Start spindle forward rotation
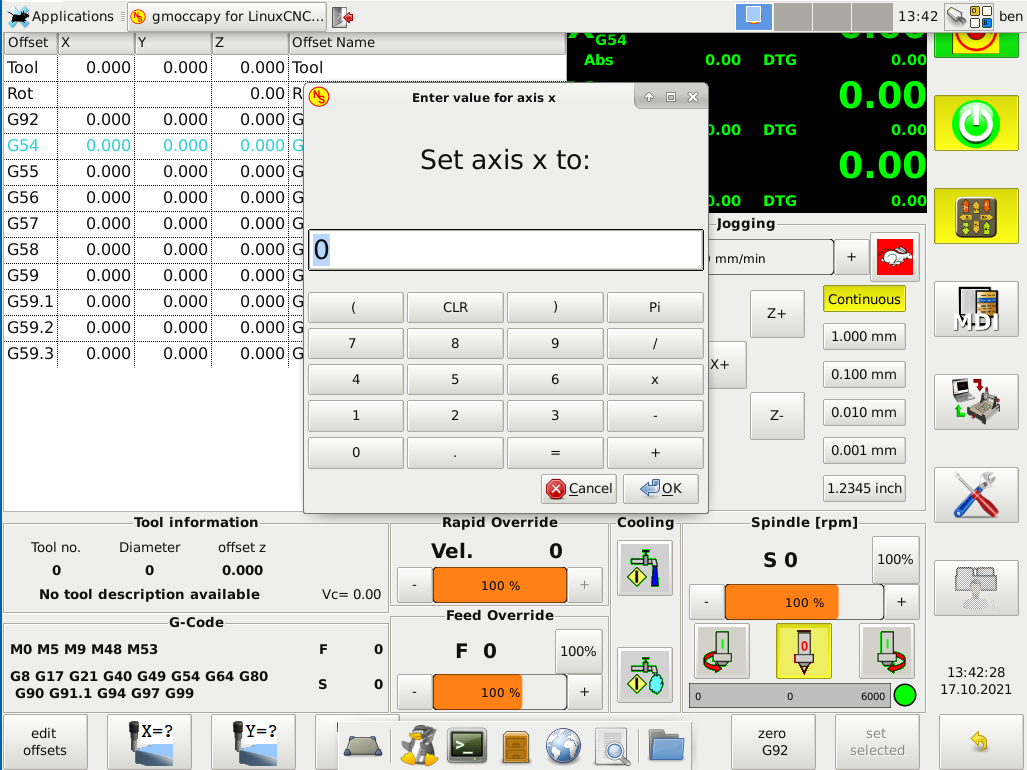 click(x=887, y=651)
